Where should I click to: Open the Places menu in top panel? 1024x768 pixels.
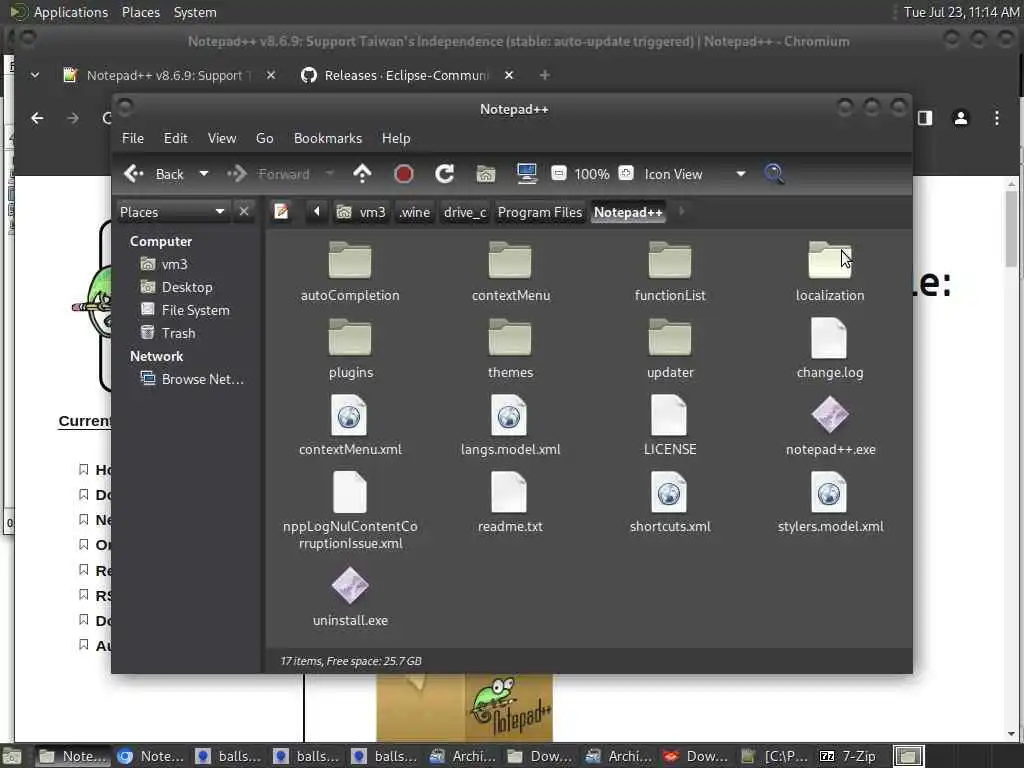point(140,12)
